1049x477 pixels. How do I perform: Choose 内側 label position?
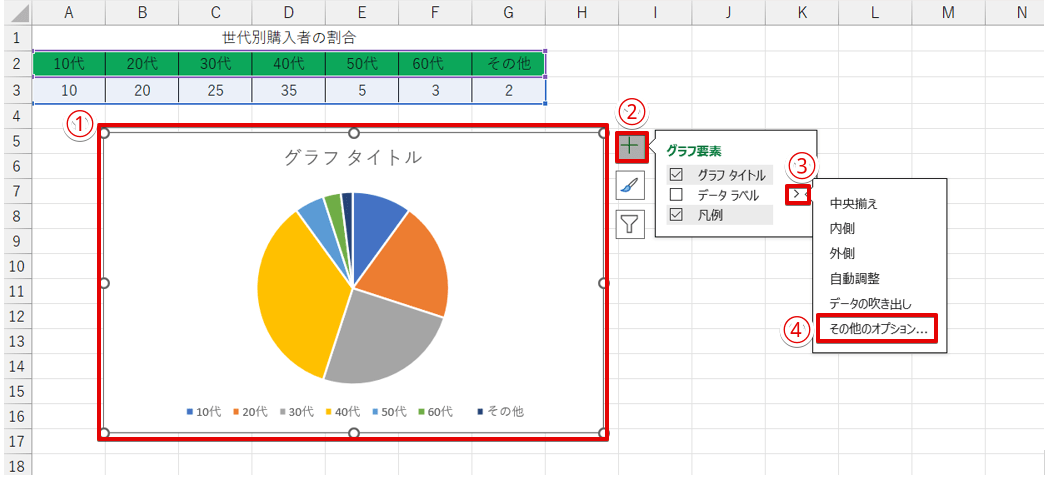842,229
